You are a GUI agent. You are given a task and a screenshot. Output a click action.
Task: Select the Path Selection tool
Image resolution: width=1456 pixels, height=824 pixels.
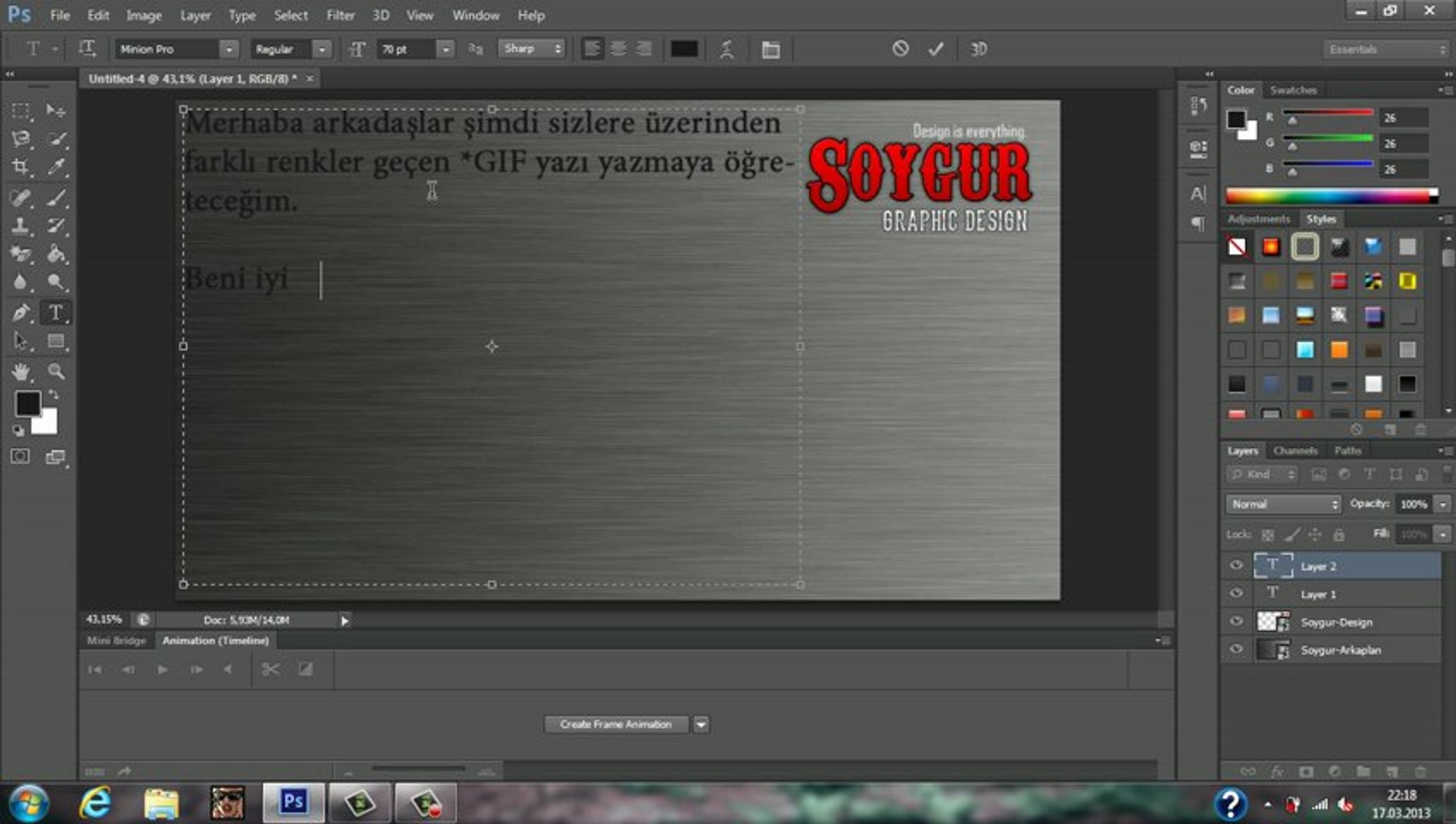(21, 341)
